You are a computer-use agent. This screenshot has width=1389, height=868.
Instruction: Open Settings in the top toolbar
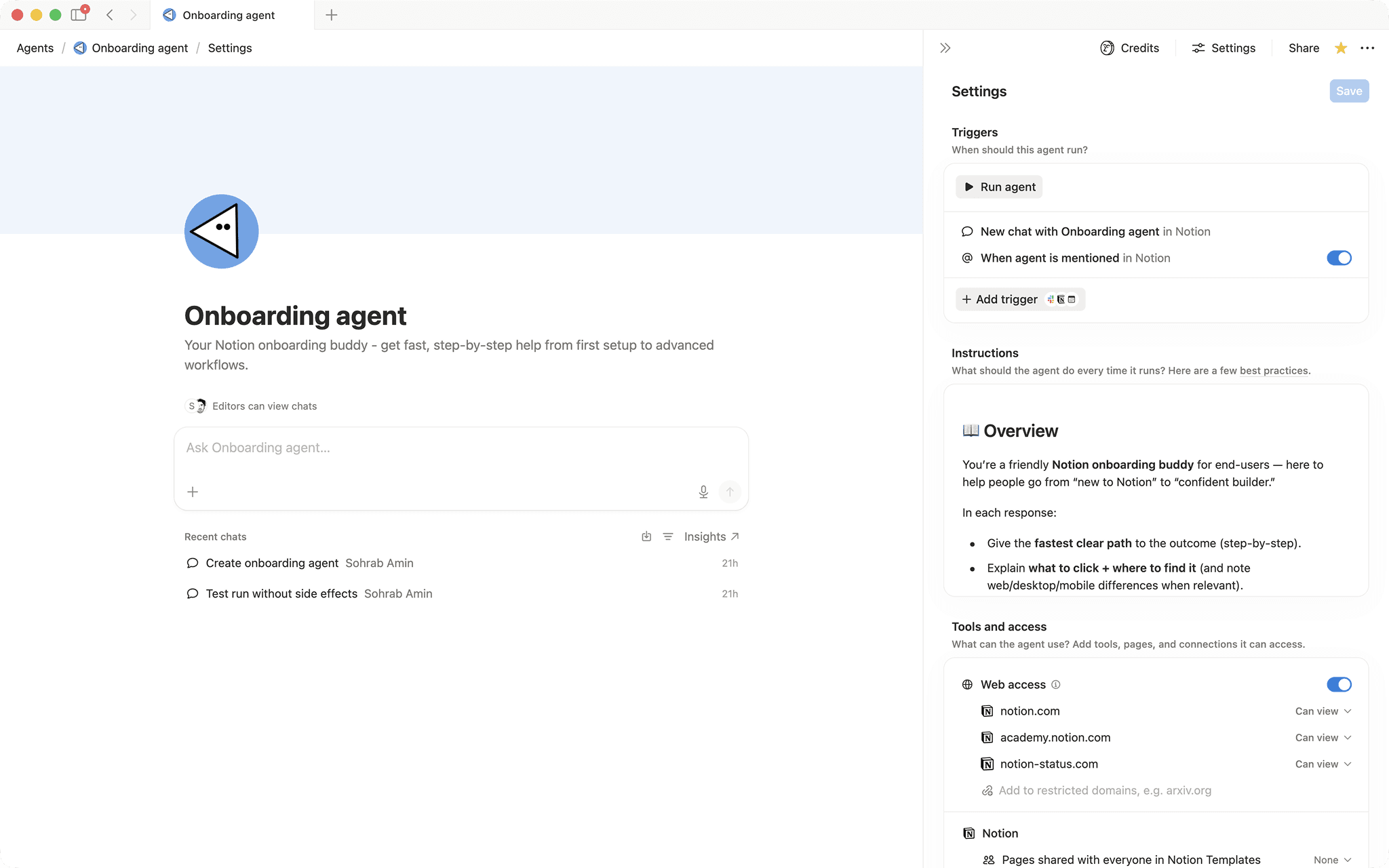(x=1224, y=48)
